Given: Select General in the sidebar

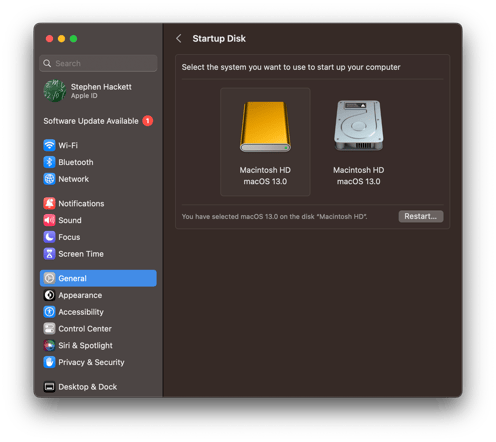Looking at the screenshot, I should click(x=98, y=278).
